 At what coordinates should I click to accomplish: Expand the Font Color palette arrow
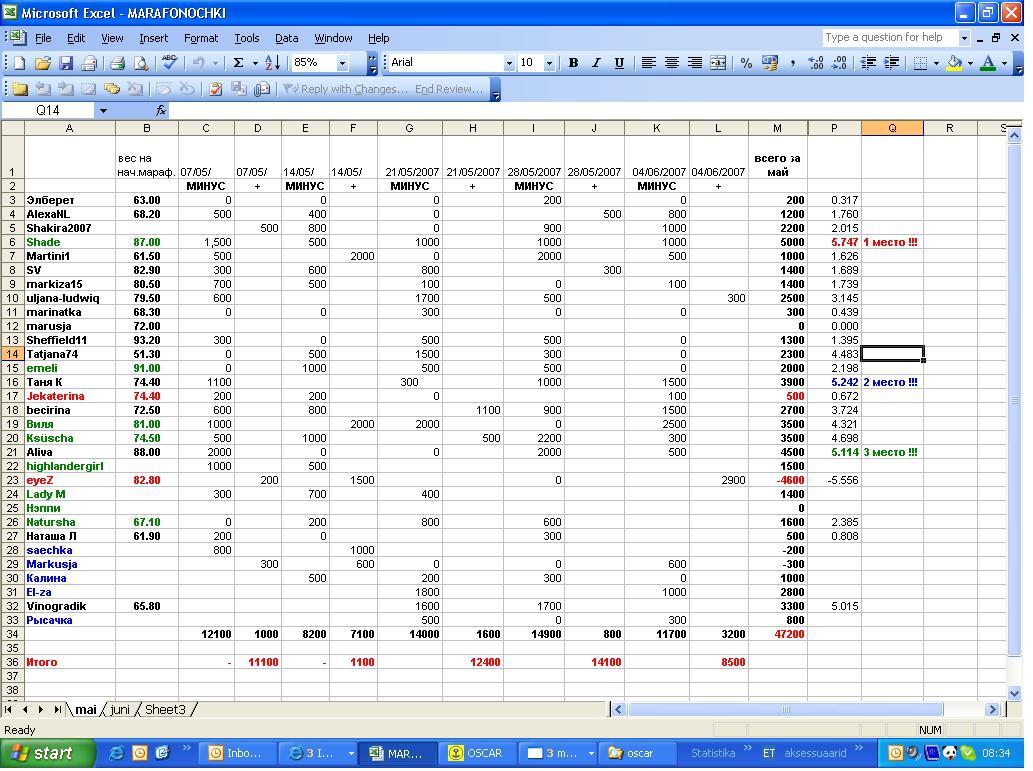click(1004, 63)
